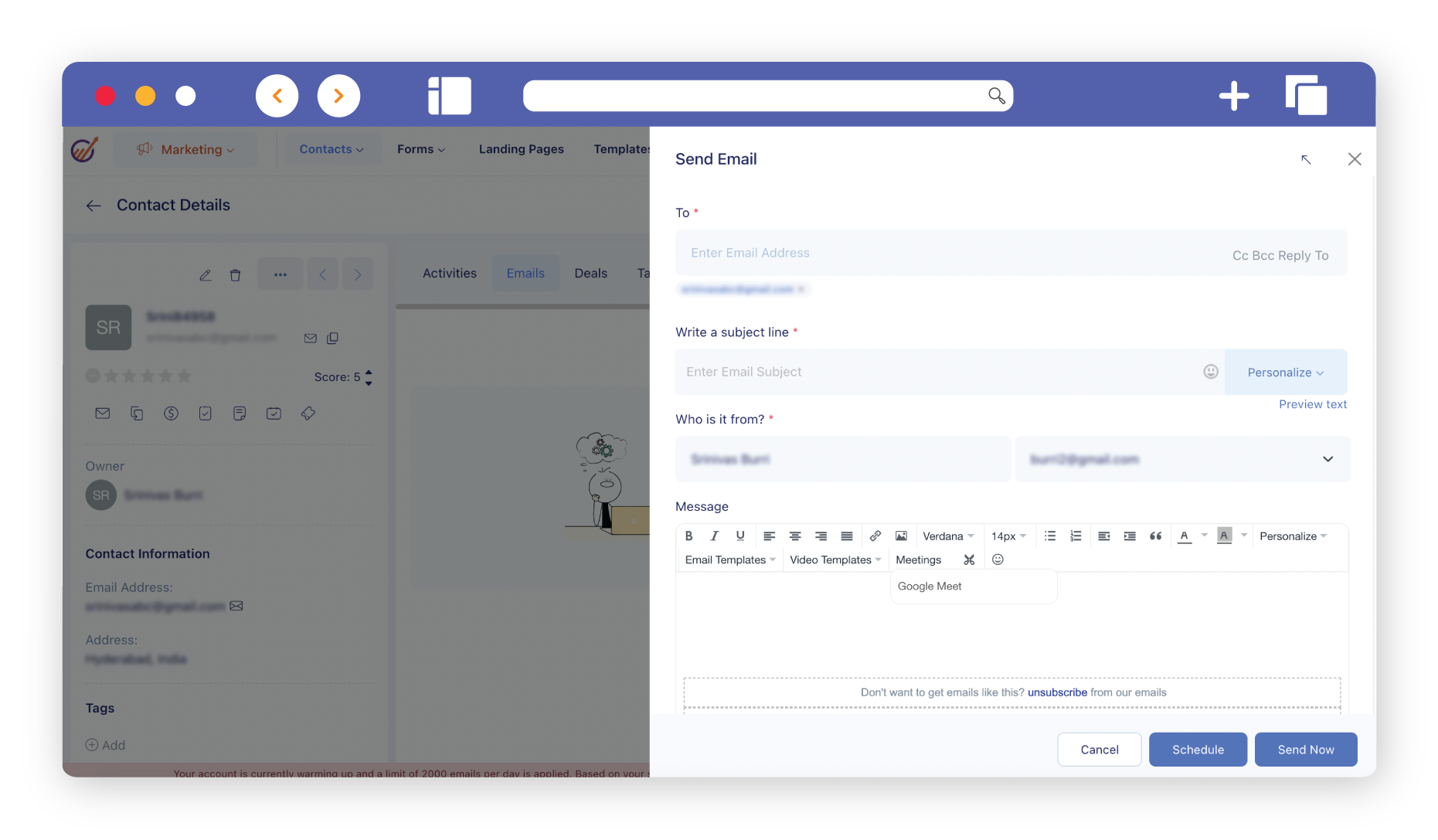Expand the Contacts navigation dropdown
1438x840 pixels.
331,149
